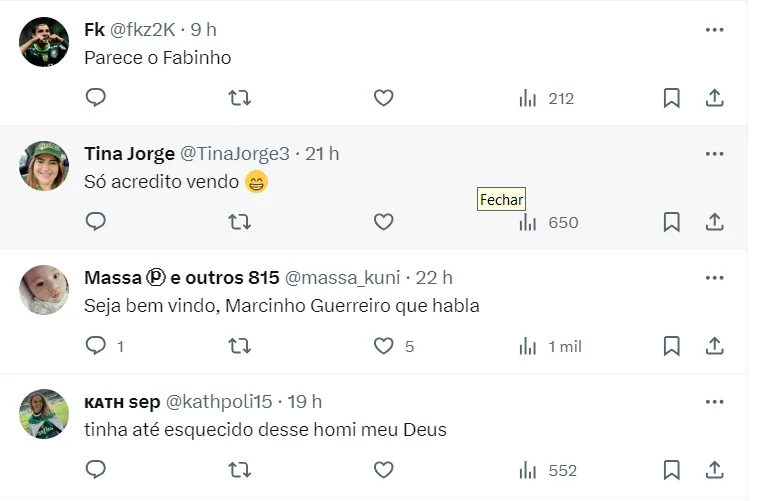Expand more options on kathpoli15's tweet

(x=714, y=402)
